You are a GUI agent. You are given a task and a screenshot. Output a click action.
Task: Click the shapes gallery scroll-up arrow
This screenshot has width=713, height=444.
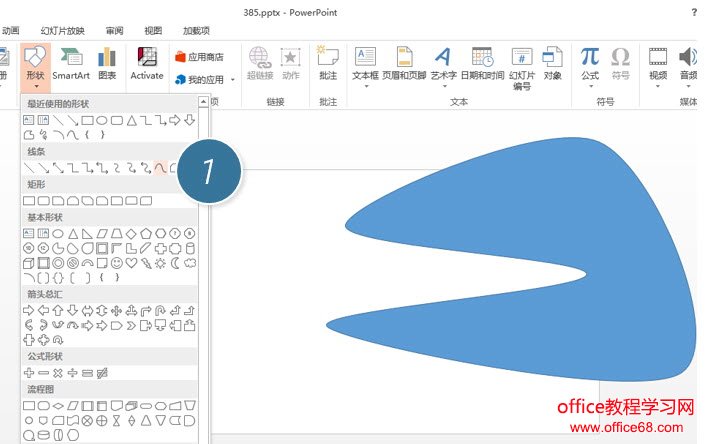(x=203, y=101)
